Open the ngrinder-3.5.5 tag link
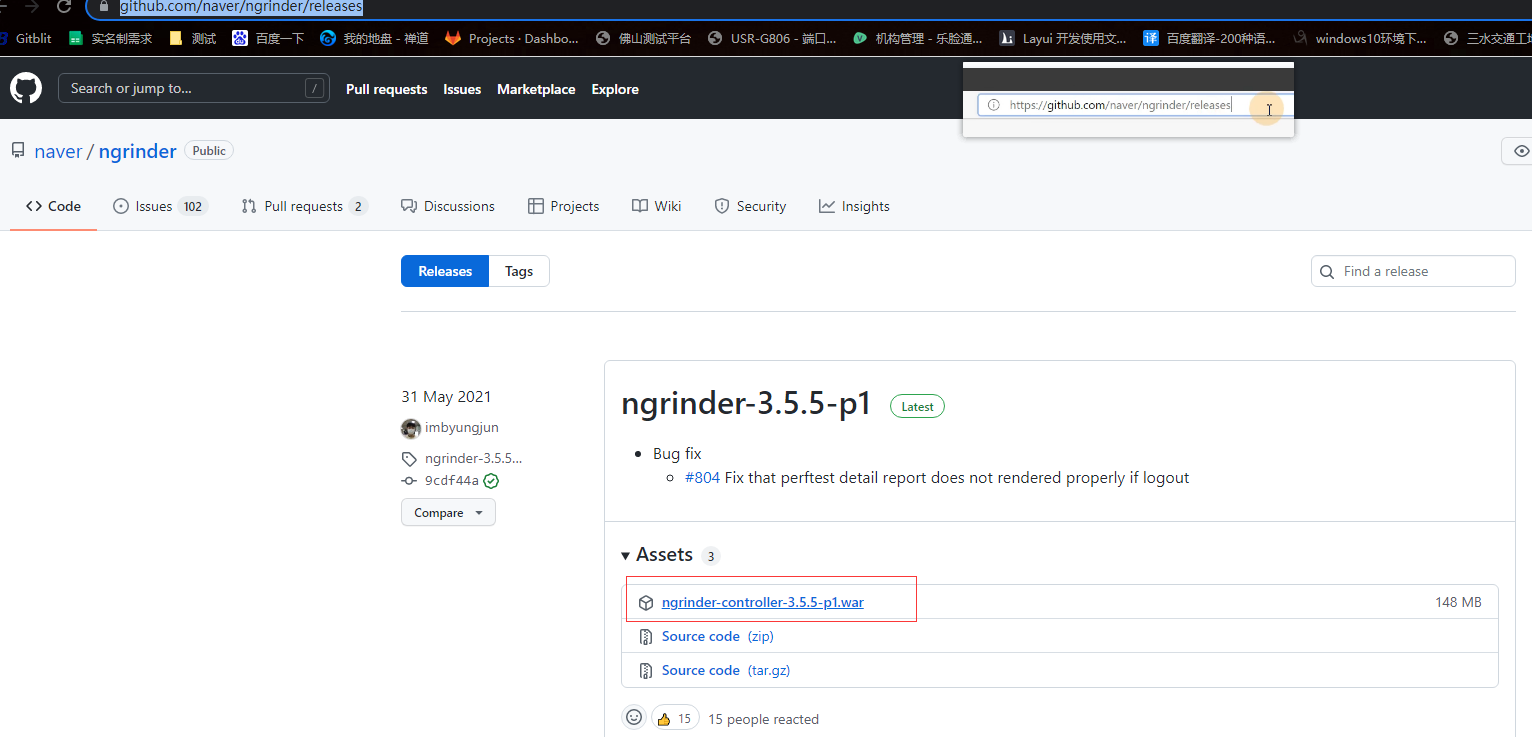This screenshot has height=737, width=1532. click(474, 458)
